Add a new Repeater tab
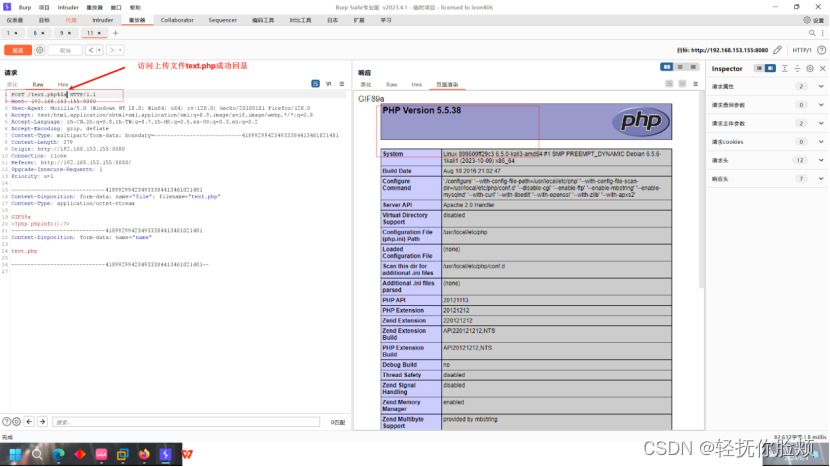This screenshot has width=830, height=467. click(x=115, y=33)
